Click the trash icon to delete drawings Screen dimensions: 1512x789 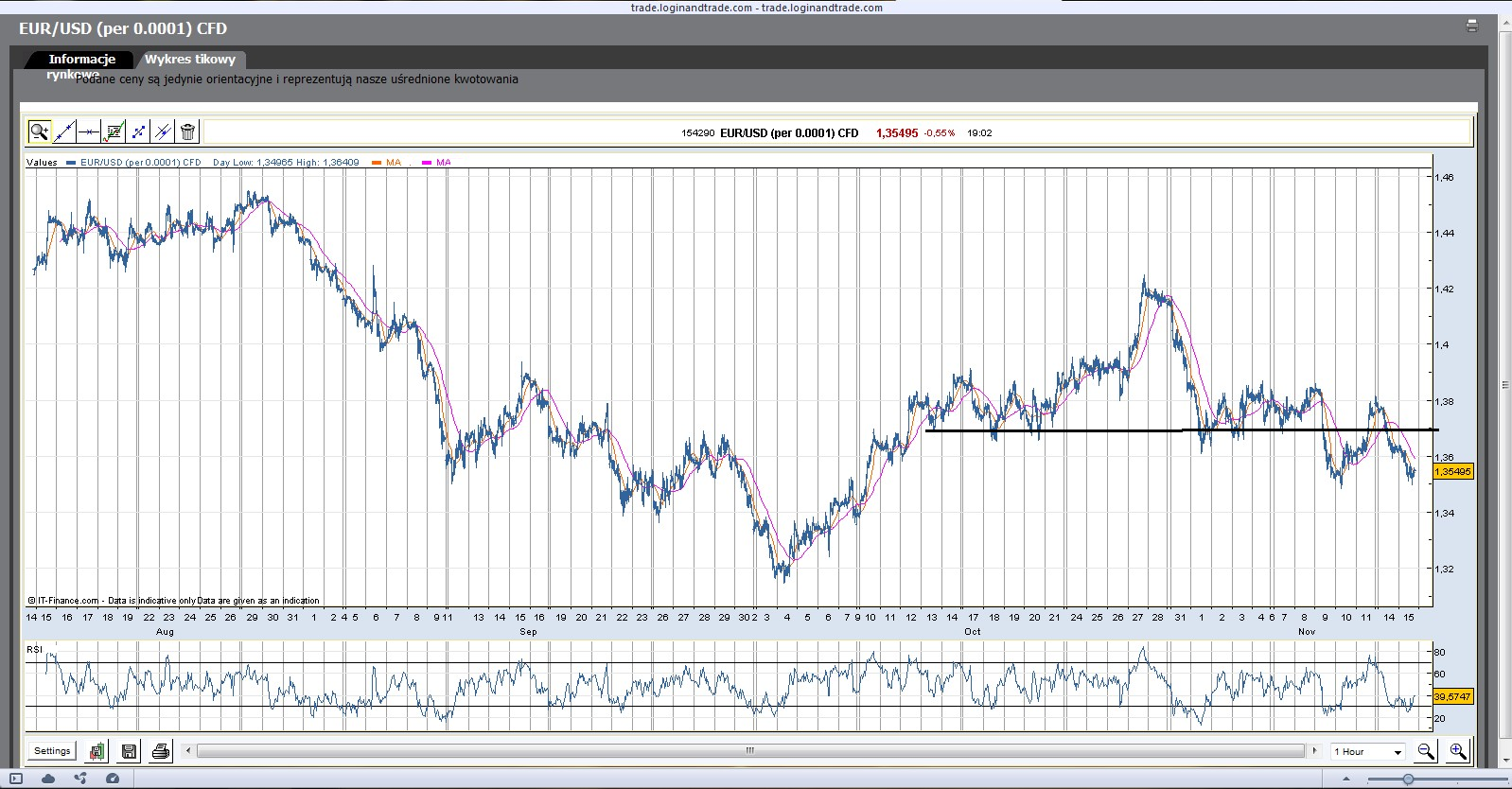(188, 131)
